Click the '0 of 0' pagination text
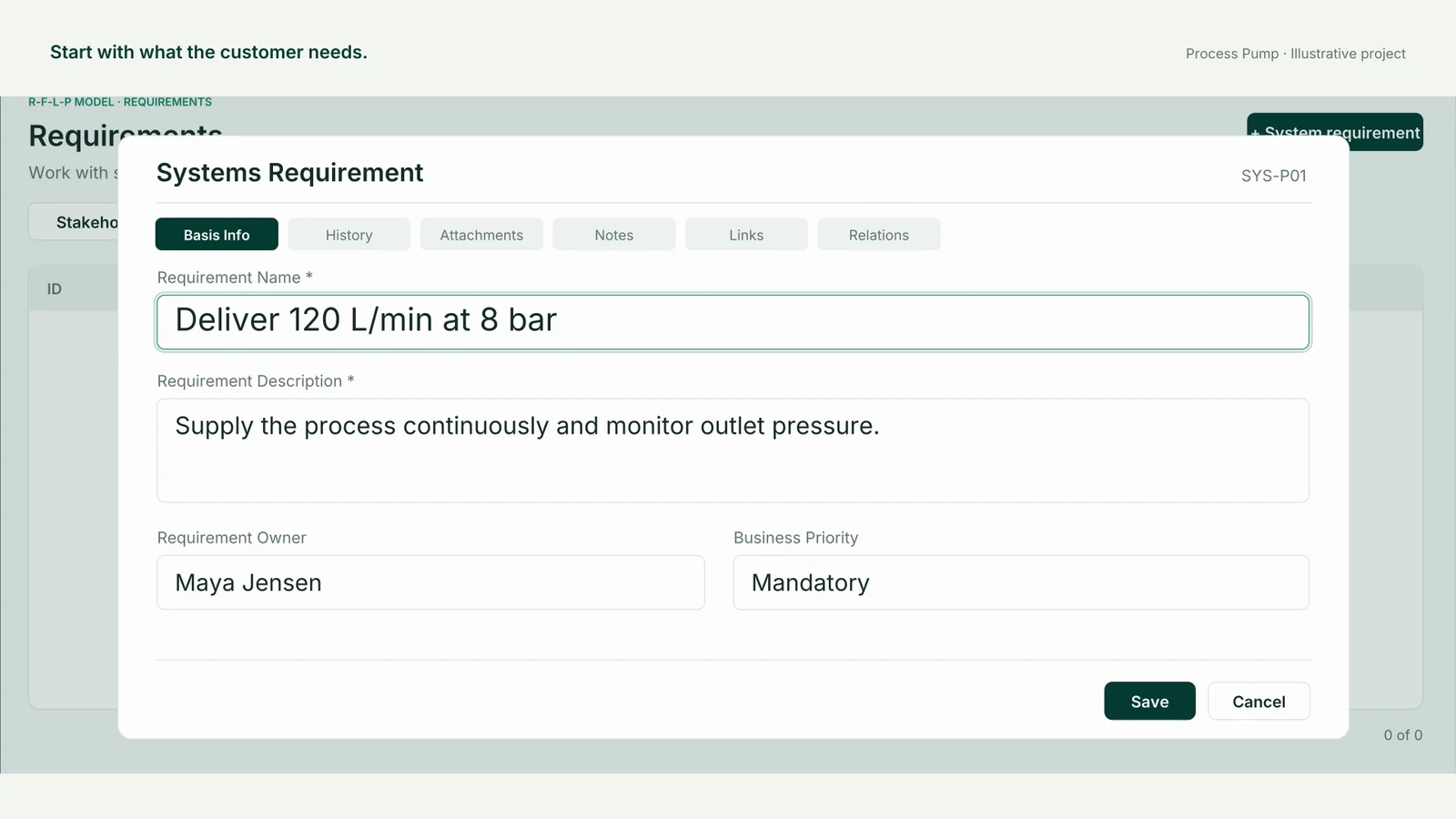 tap(1402, 734)
